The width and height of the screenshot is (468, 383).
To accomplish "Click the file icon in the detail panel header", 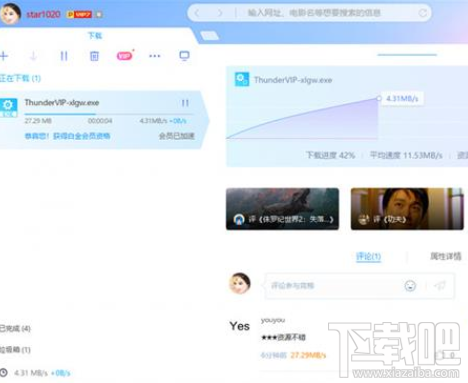I will 242,79.
